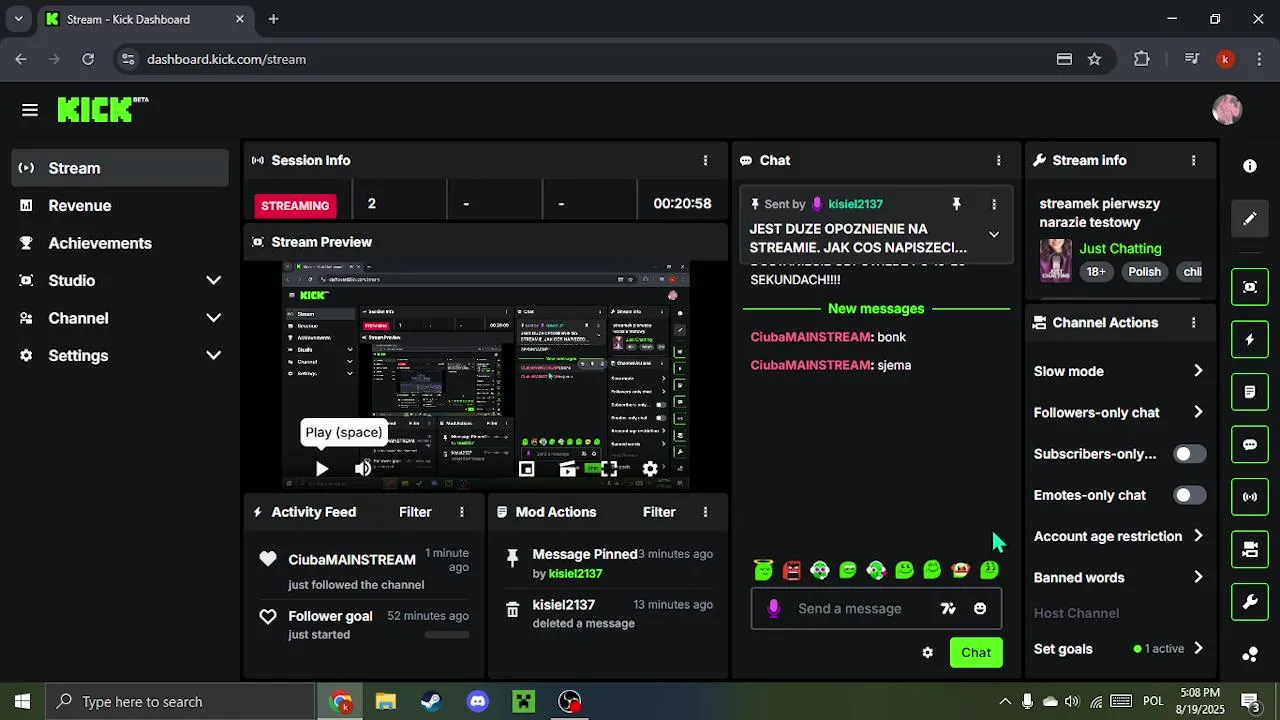Mute the stream preview volume

363,468
